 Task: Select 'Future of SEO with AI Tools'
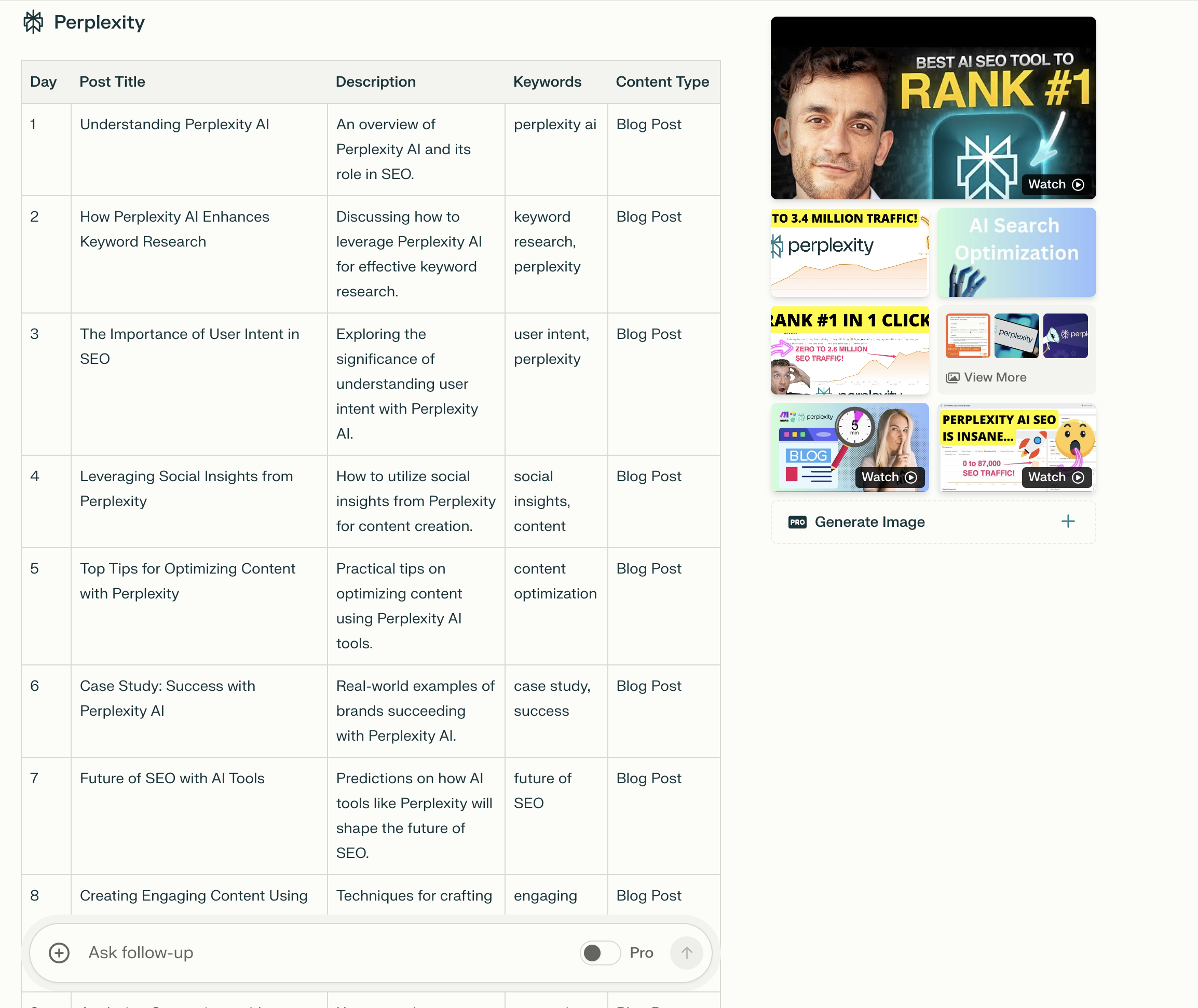pyautogui.click(x=172, y=778)
